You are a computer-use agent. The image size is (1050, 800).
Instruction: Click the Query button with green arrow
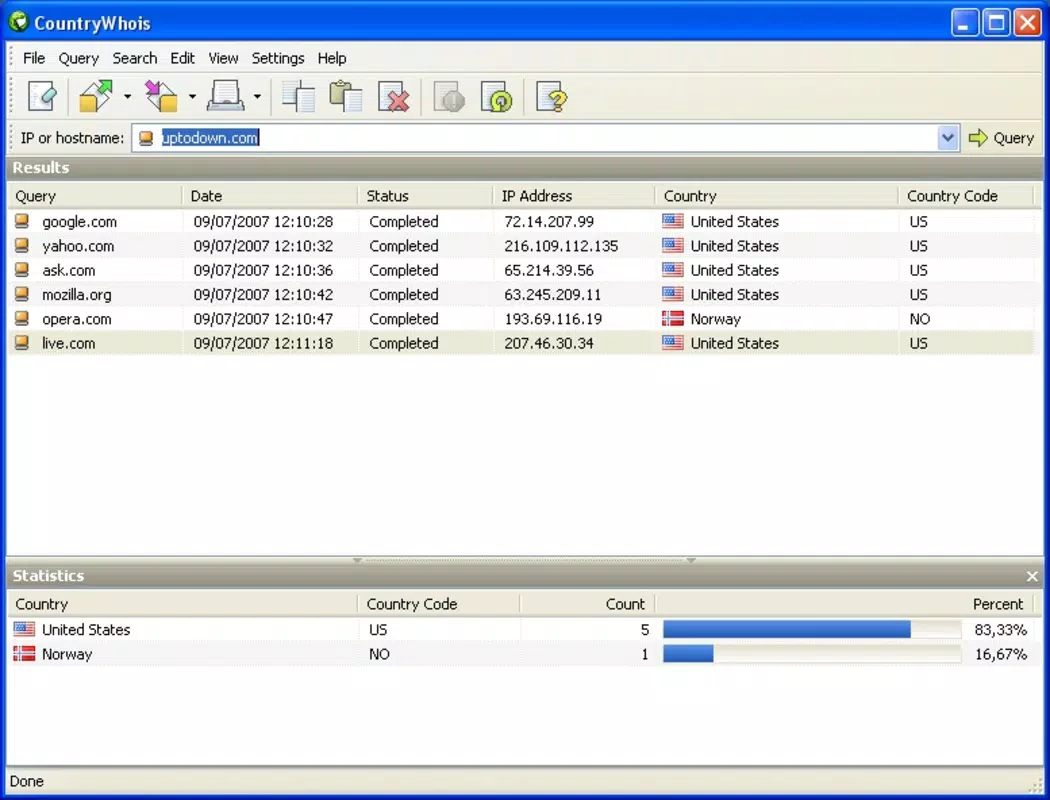[x=1002, y=138]
